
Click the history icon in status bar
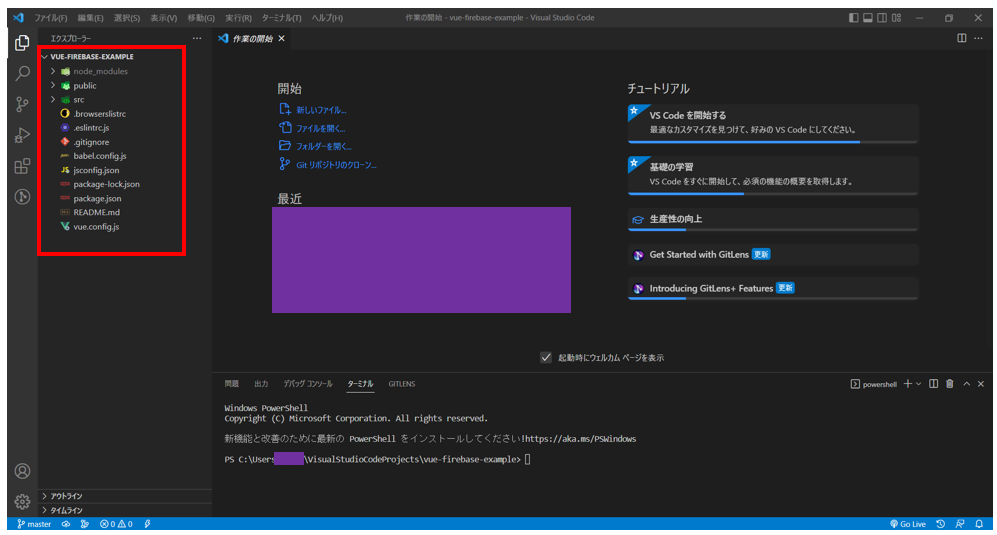coord(940,524)
